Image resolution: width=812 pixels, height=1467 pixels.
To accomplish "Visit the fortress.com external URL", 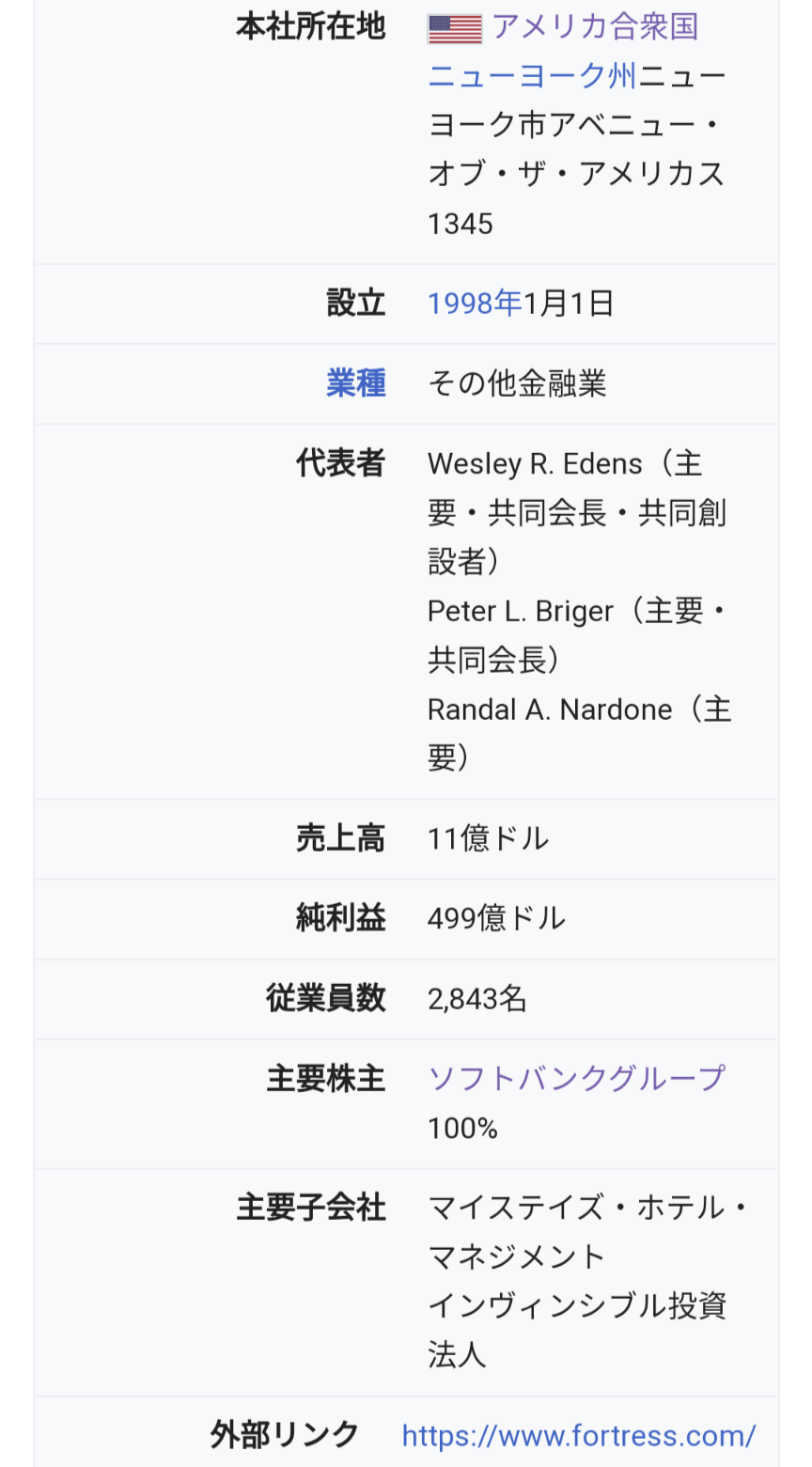I will tap(578, 1435).
